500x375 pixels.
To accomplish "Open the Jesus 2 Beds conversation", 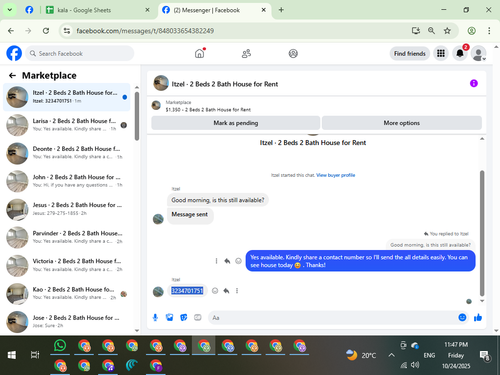I will [x=67, y=209].
